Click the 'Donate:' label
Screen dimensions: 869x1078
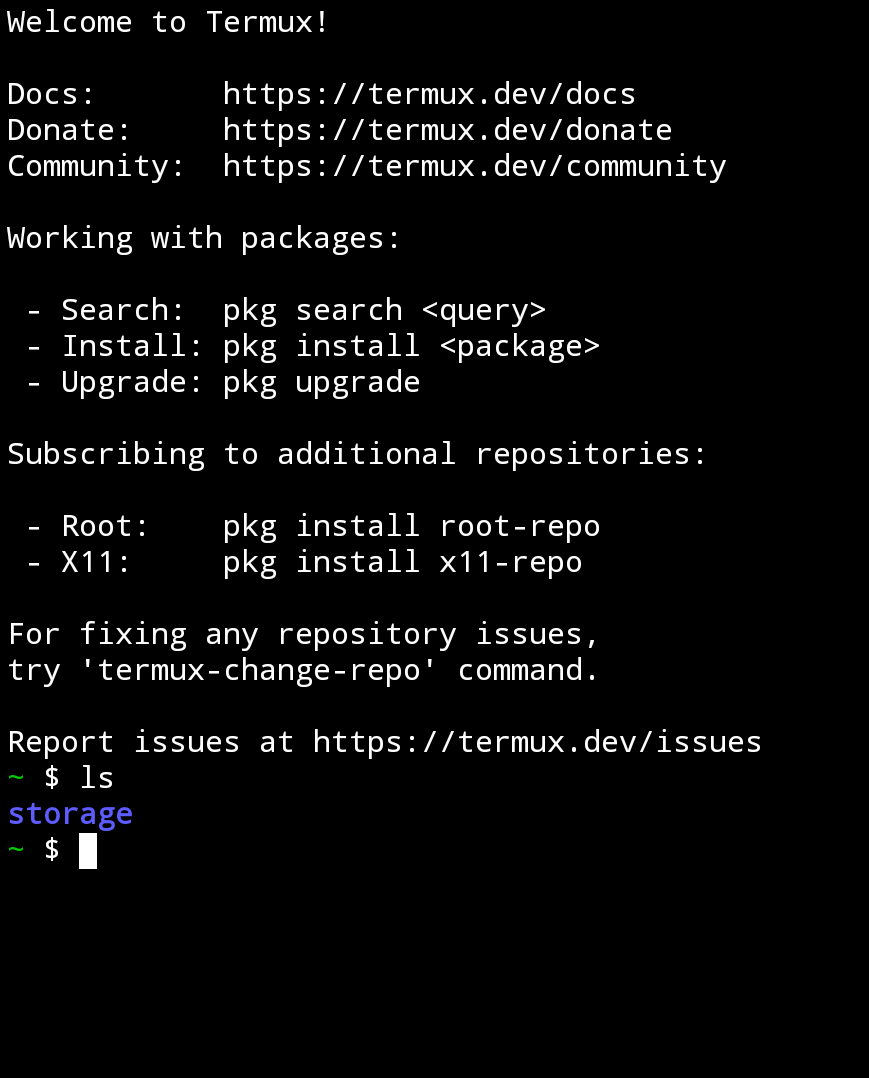69,130
